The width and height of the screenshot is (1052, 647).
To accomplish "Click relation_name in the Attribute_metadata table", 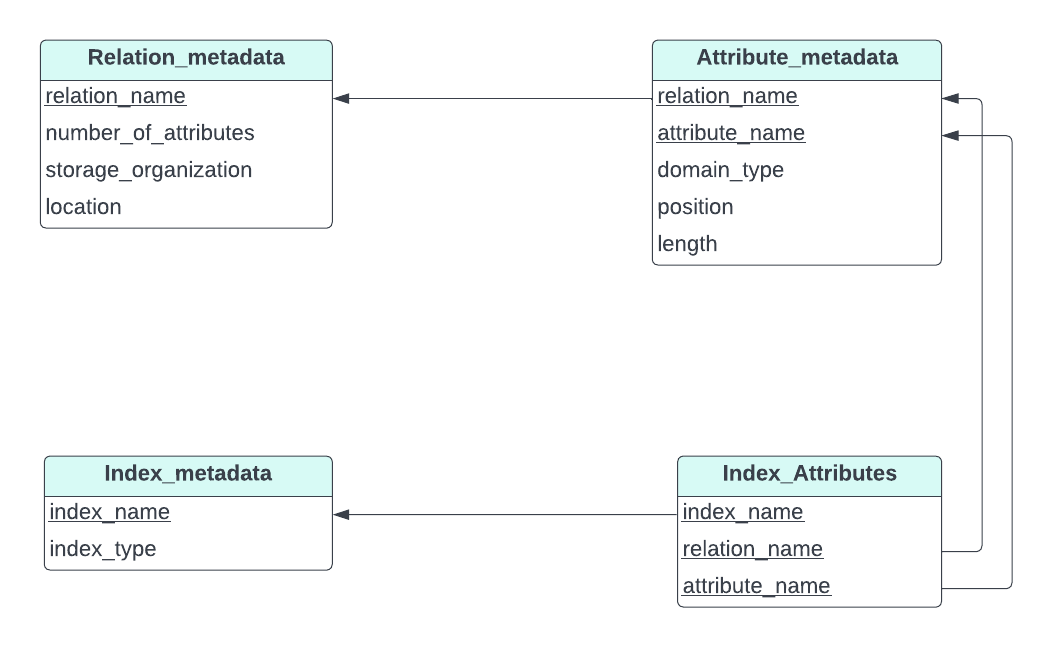I will [727, 97].
